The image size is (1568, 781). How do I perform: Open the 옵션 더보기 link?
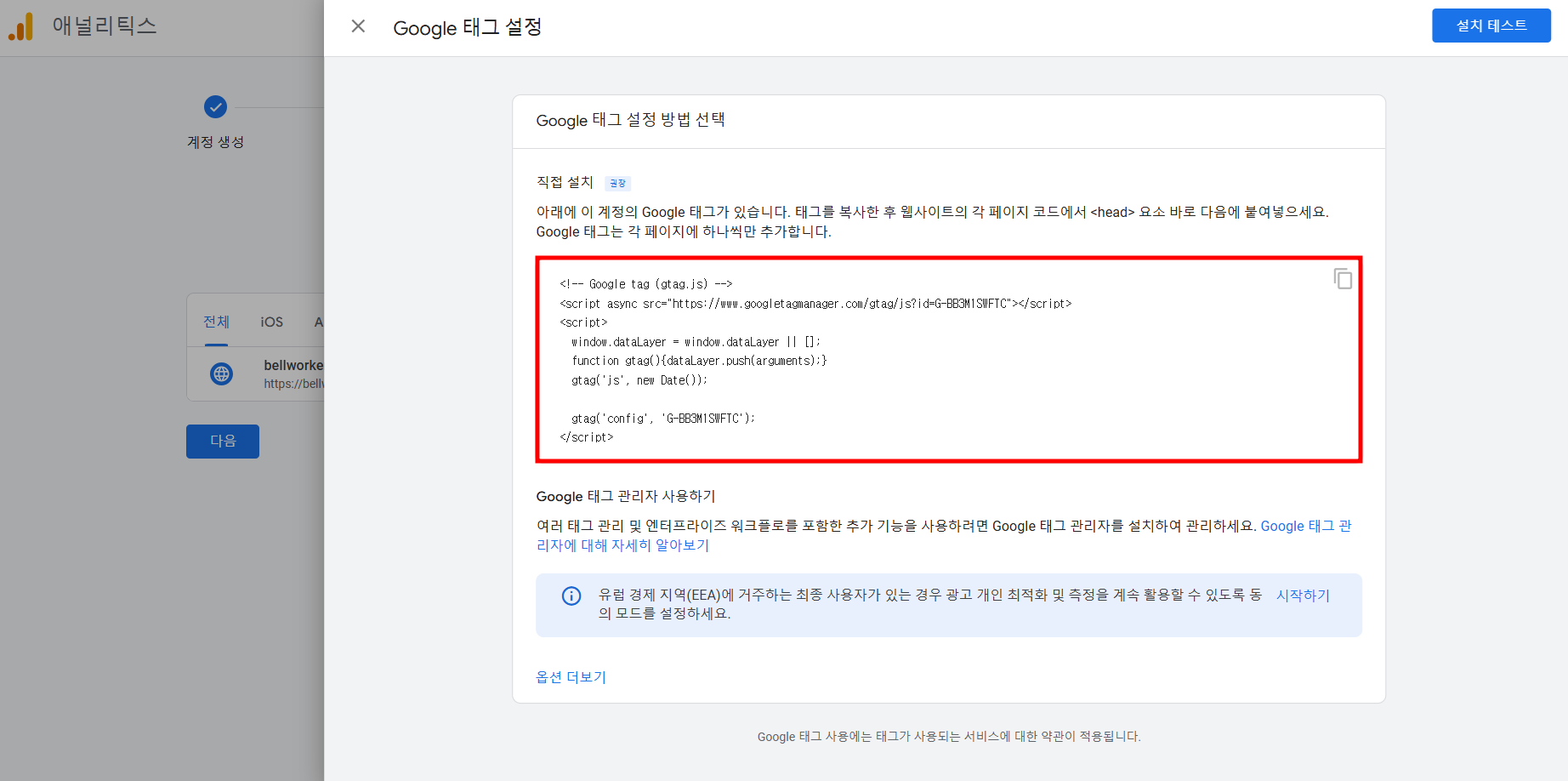click(571, 677)
